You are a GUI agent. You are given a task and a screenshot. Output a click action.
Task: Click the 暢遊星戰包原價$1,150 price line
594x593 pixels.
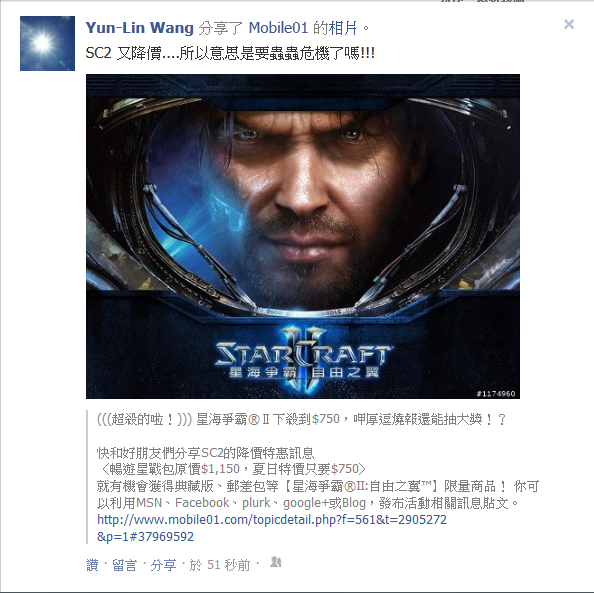click(231, 469)
